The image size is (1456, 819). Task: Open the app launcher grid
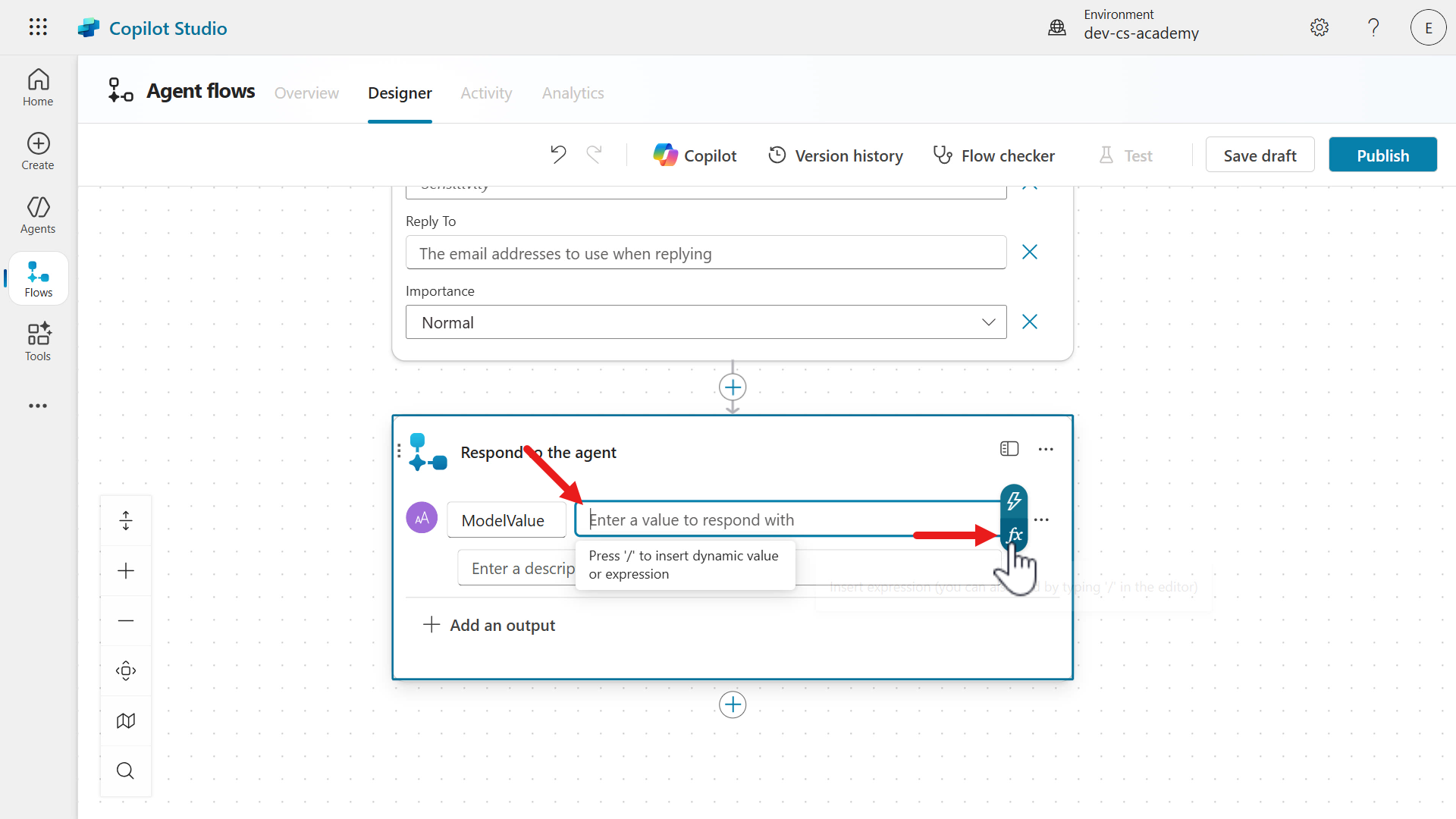[38, 27]
